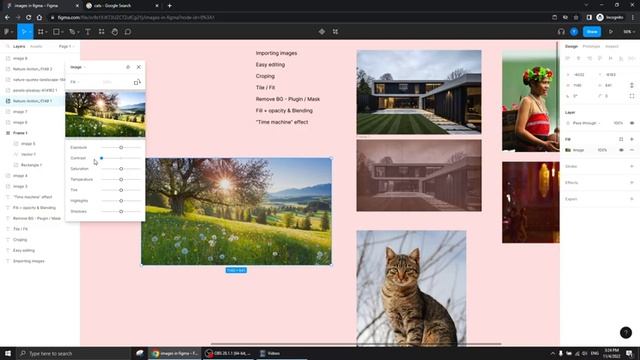This screenshot has height=360, width=640.
Task: Add a new fill with plus icon
Action: point(631,139)
